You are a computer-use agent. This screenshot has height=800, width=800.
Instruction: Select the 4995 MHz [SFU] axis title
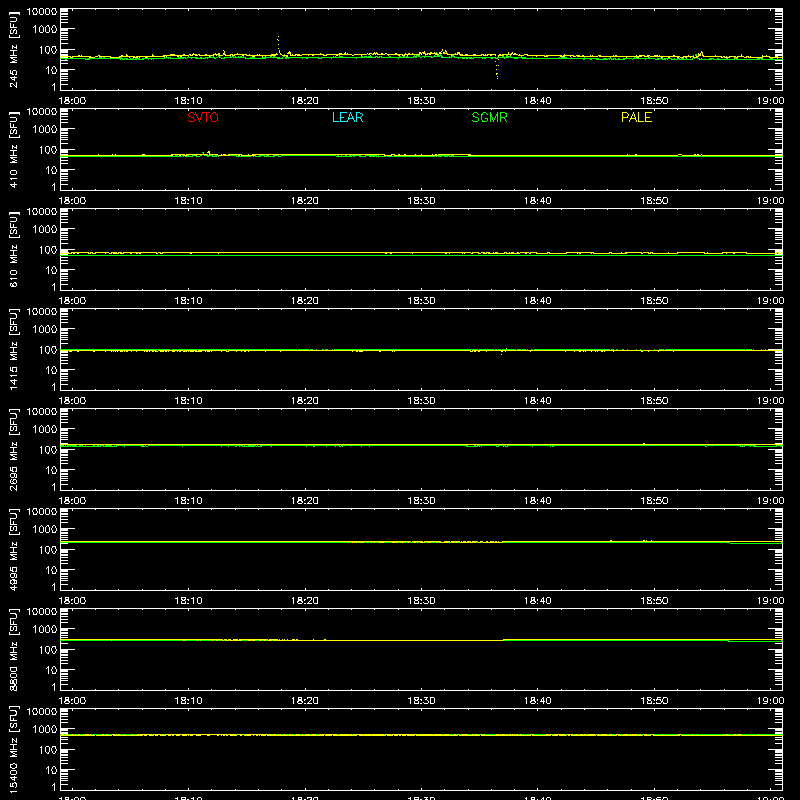[x=13, y=549]
